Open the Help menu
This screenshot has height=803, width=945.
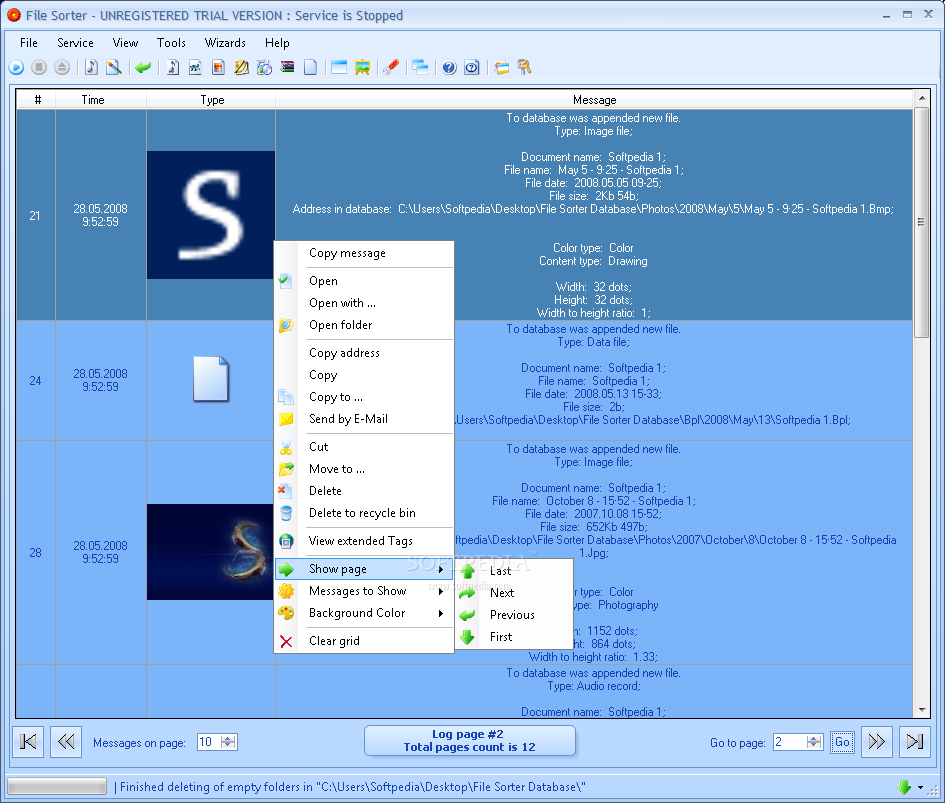coord(277,43)
